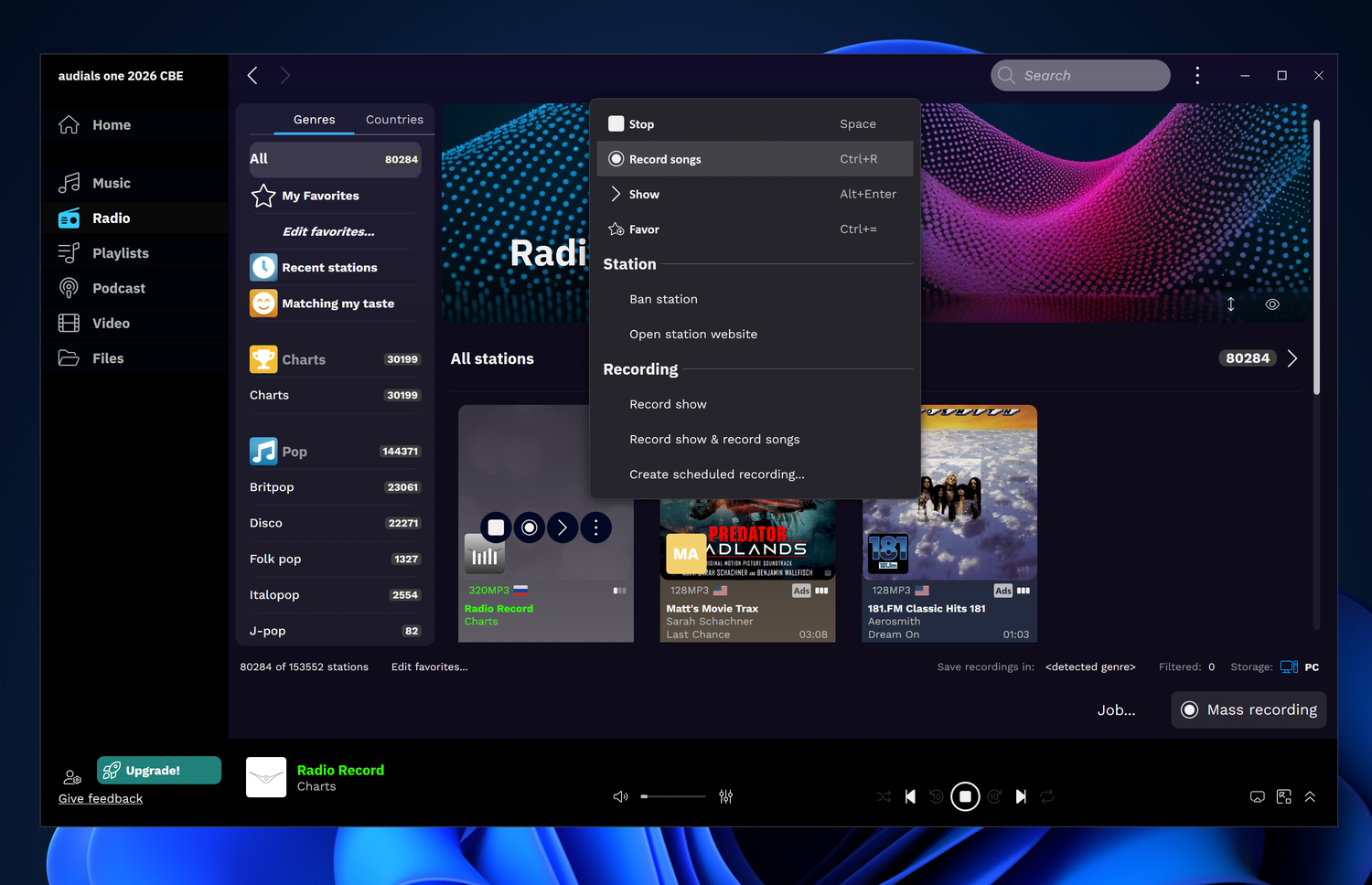Toggle banner visibility with the eye icon

1272,304
